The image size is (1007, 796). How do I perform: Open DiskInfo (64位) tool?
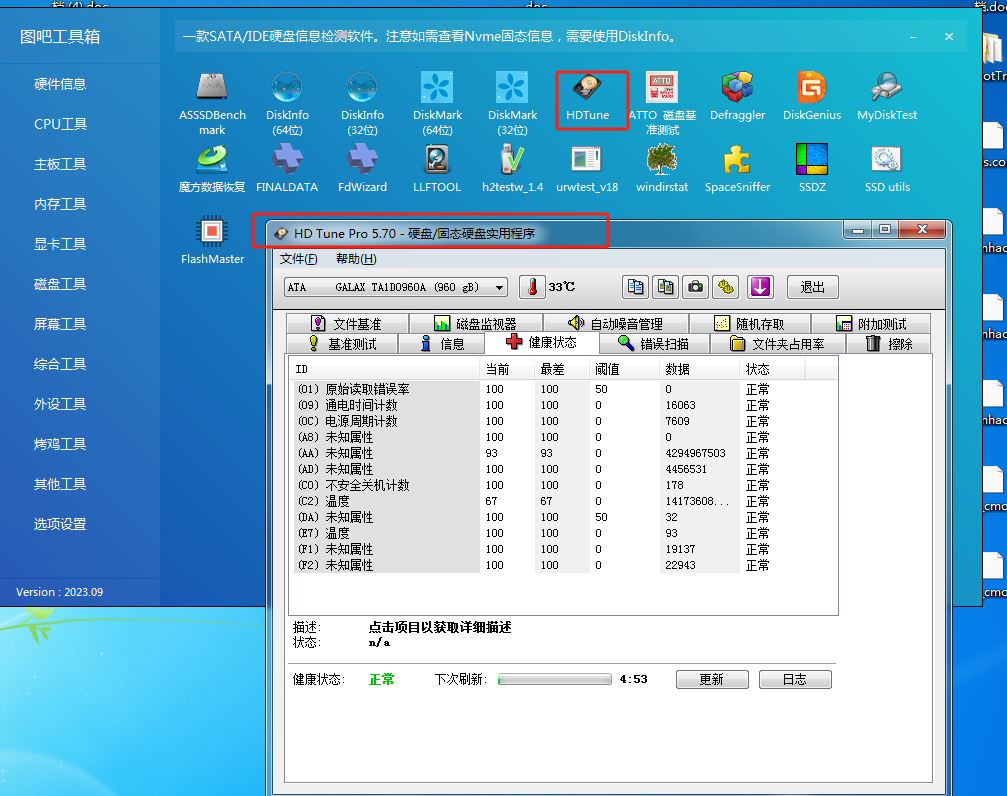coord(287,103)
